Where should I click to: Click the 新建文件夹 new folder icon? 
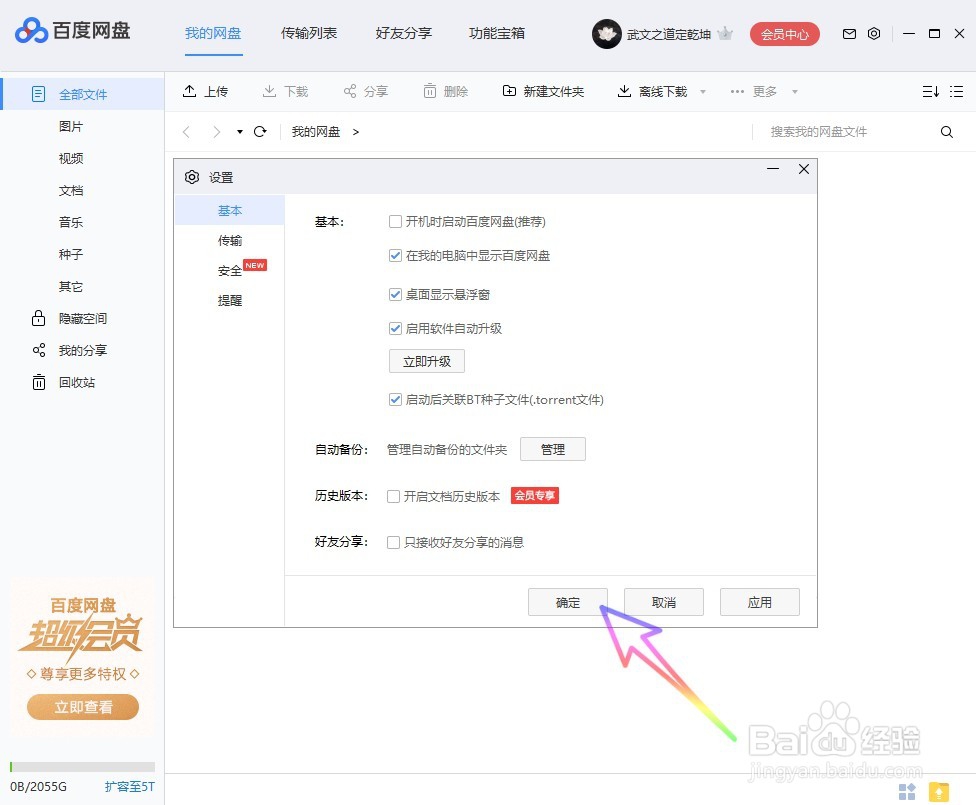pos(508,91)
